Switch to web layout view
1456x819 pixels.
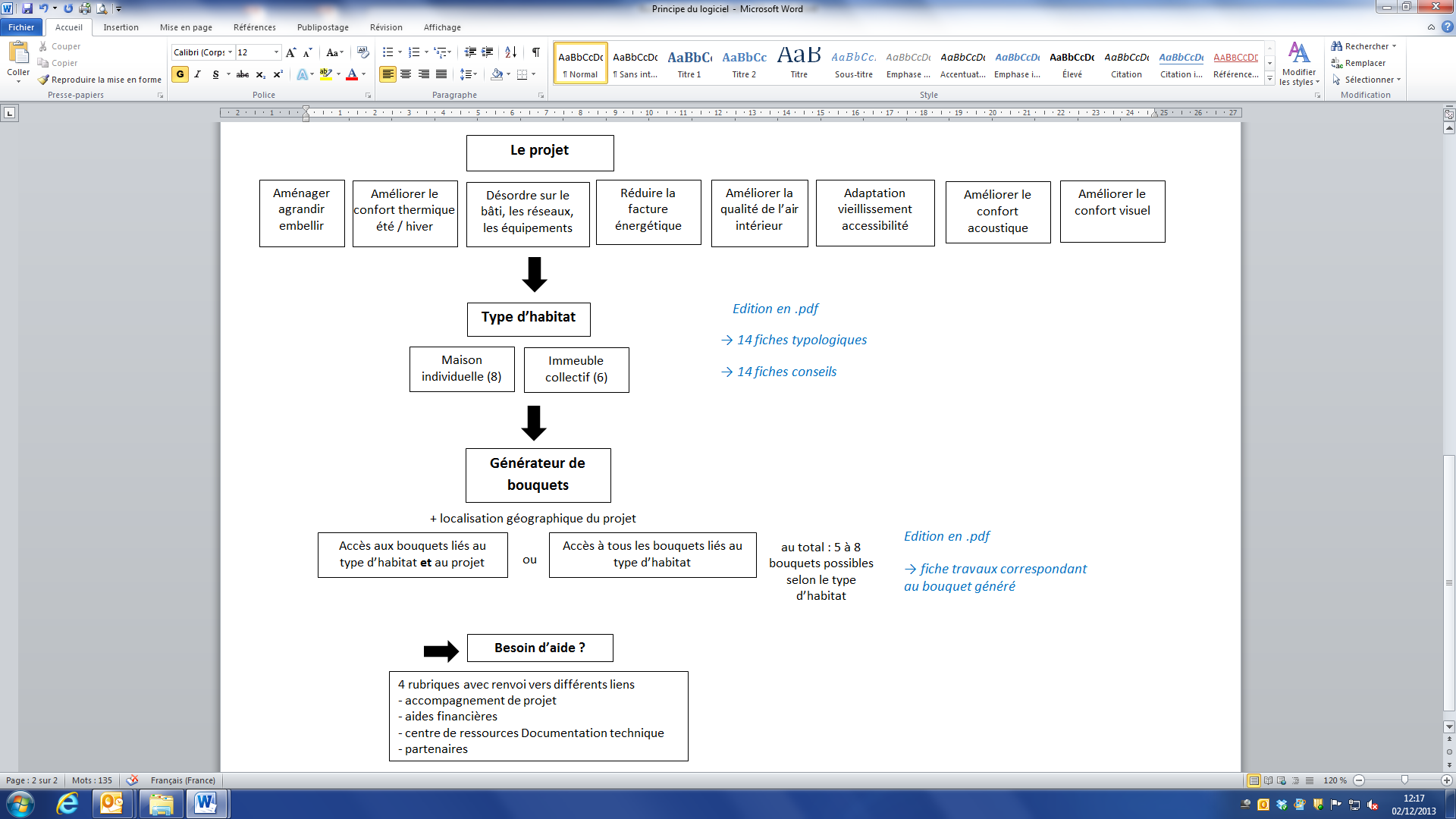[x=1282, y=780]
